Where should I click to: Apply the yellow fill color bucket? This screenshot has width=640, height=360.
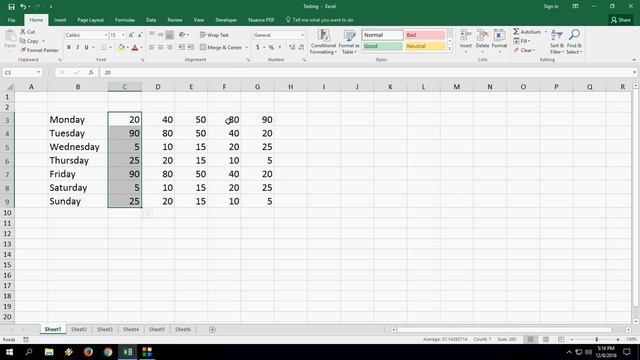[121, 47]
